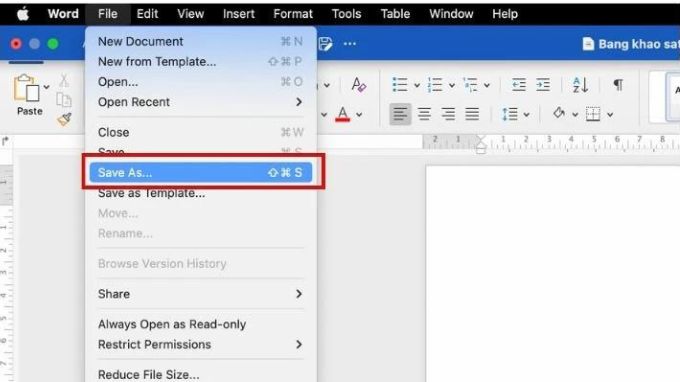
Task: Open the Format menu
Action: 293,14
